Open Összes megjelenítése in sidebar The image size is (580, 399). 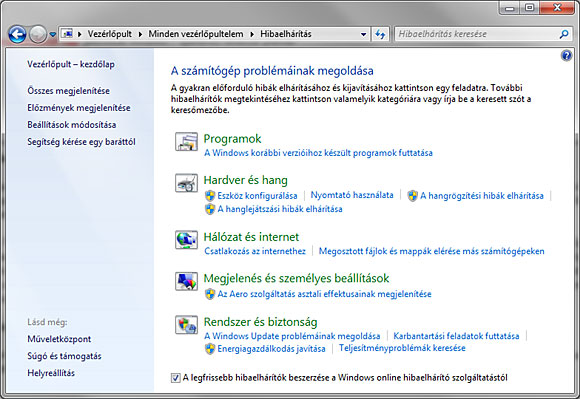(68, 91)
